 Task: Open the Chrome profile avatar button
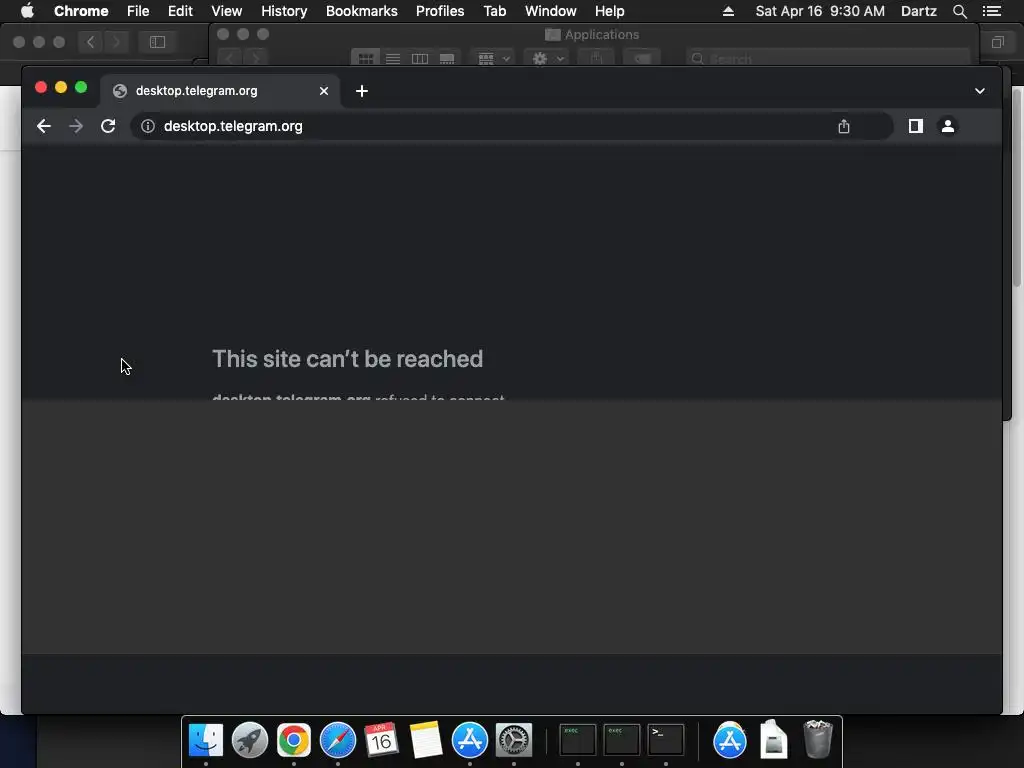948,126
